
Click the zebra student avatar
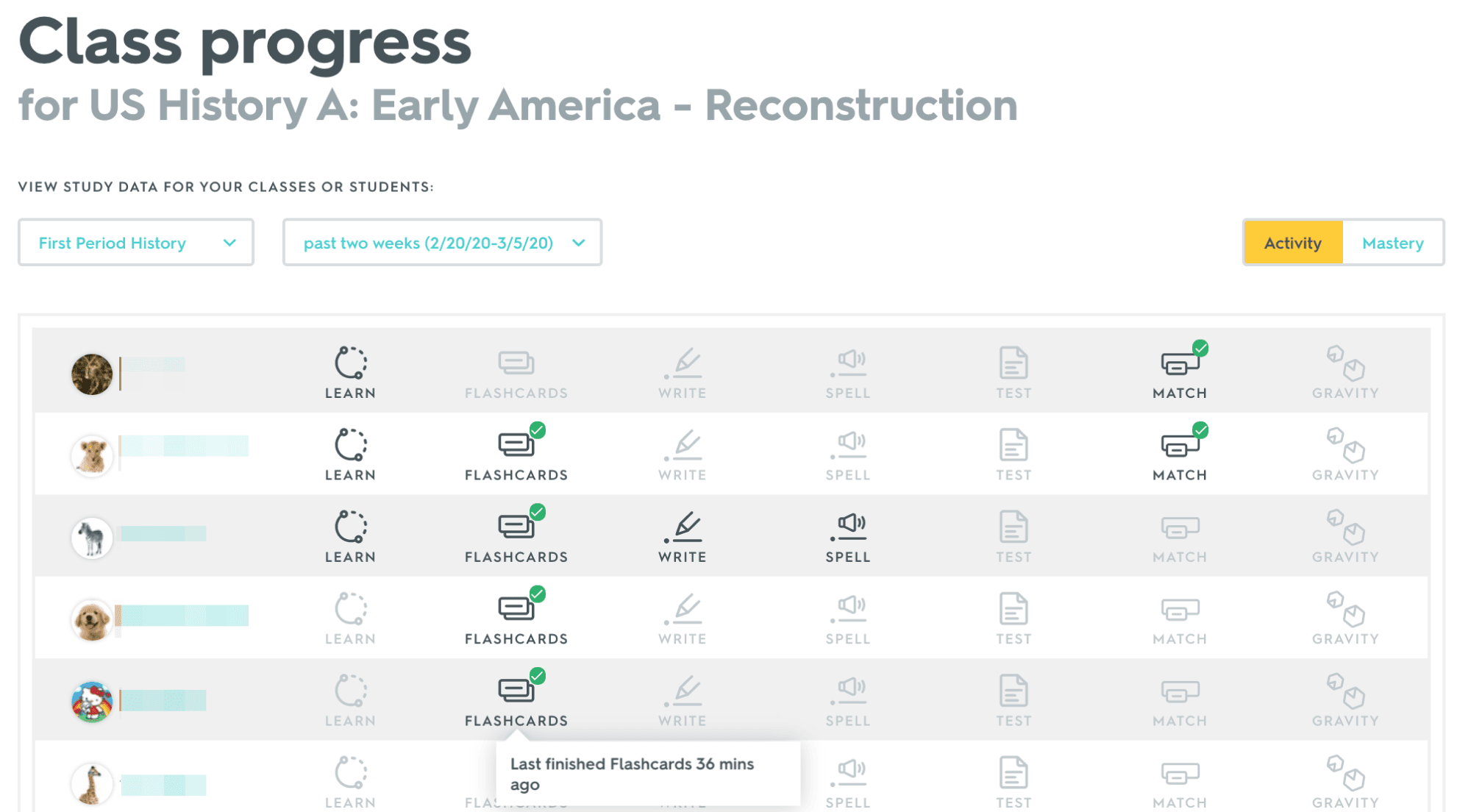click(x=92, y=538)
